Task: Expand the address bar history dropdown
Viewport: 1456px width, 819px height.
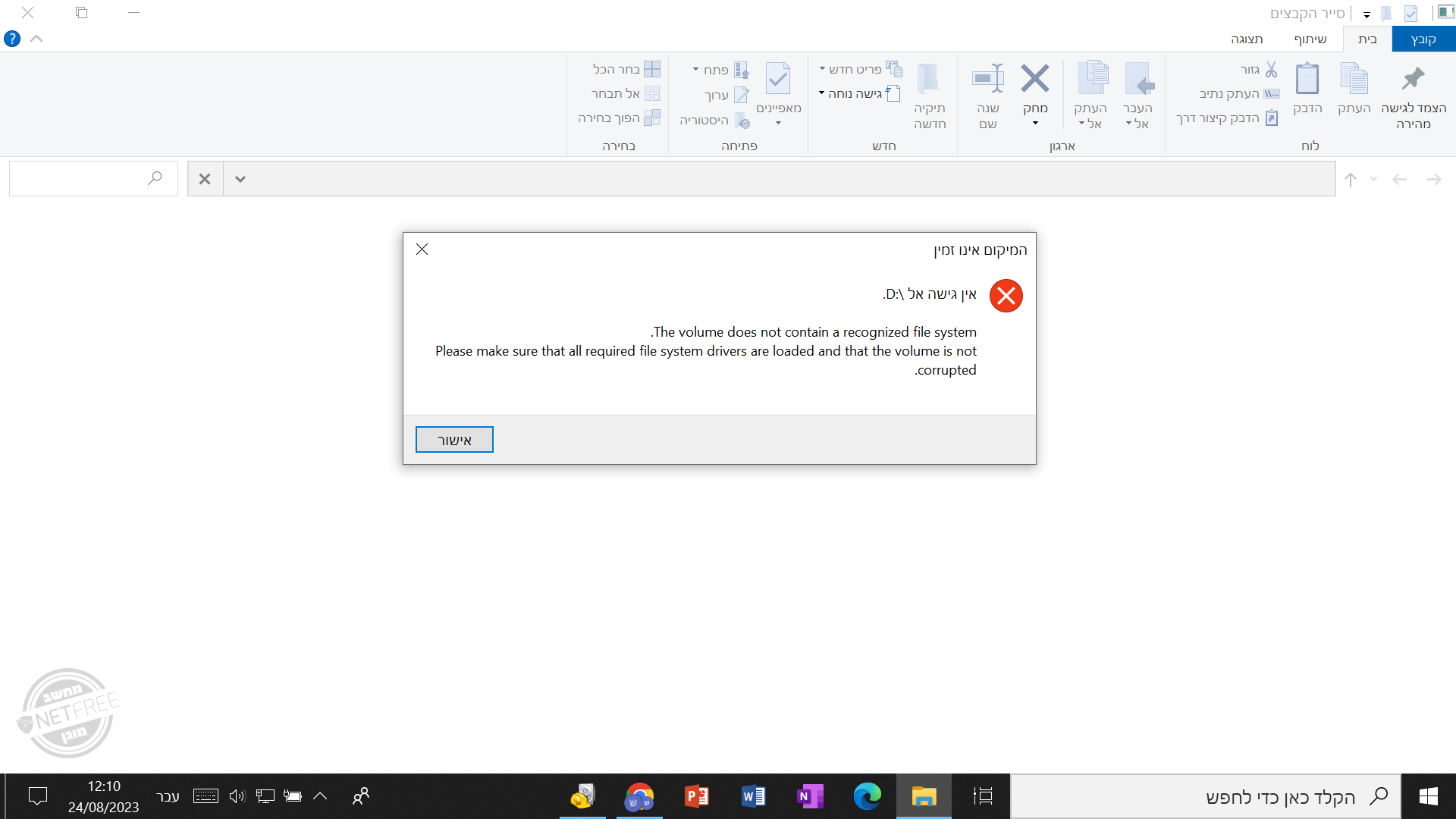Action: point(240,179)
